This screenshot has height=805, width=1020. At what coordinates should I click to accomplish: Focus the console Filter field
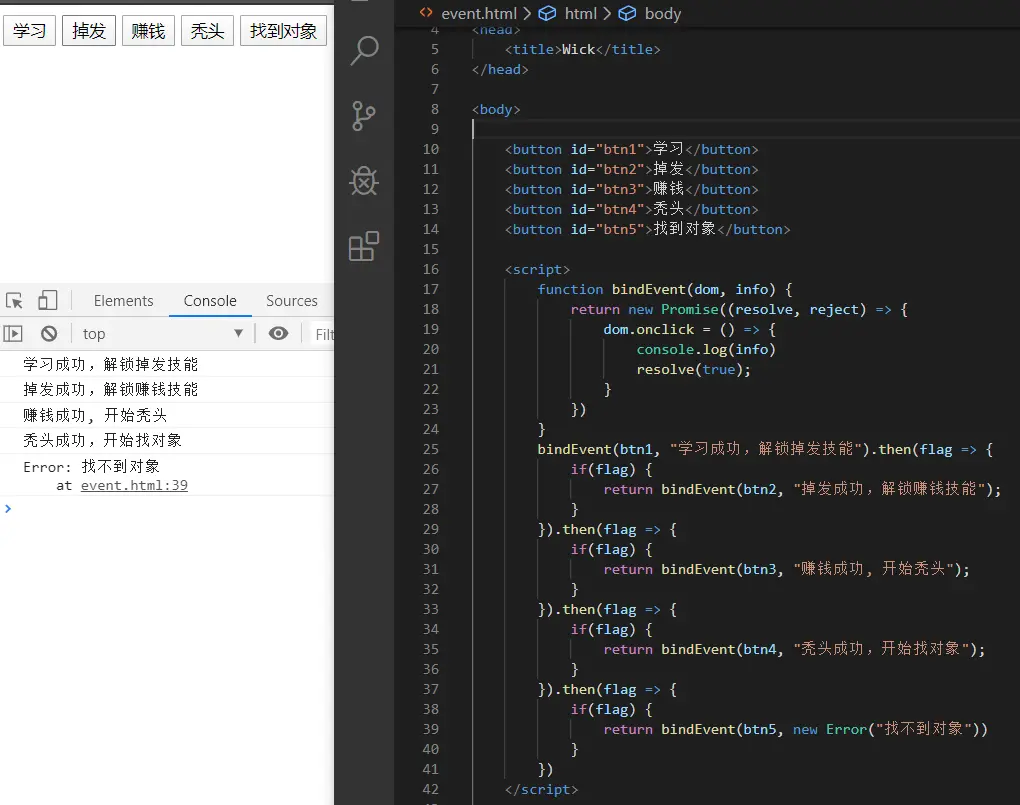click(323, 334)
